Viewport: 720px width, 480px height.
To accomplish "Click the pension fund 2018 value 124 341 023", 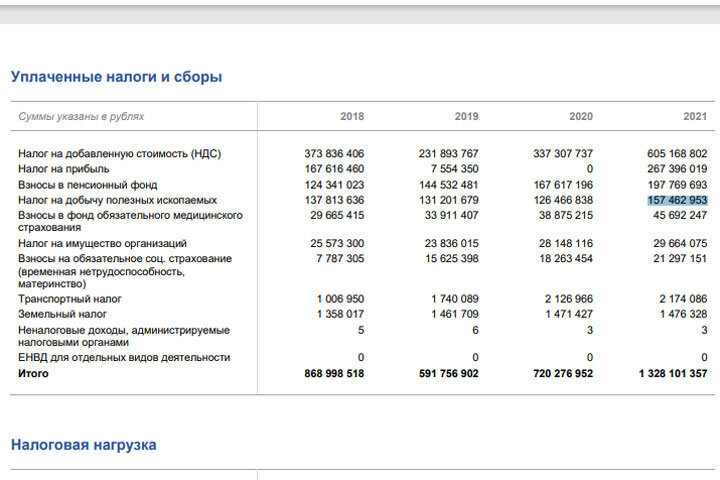I will pyautogui.click(x=334, y=185).
